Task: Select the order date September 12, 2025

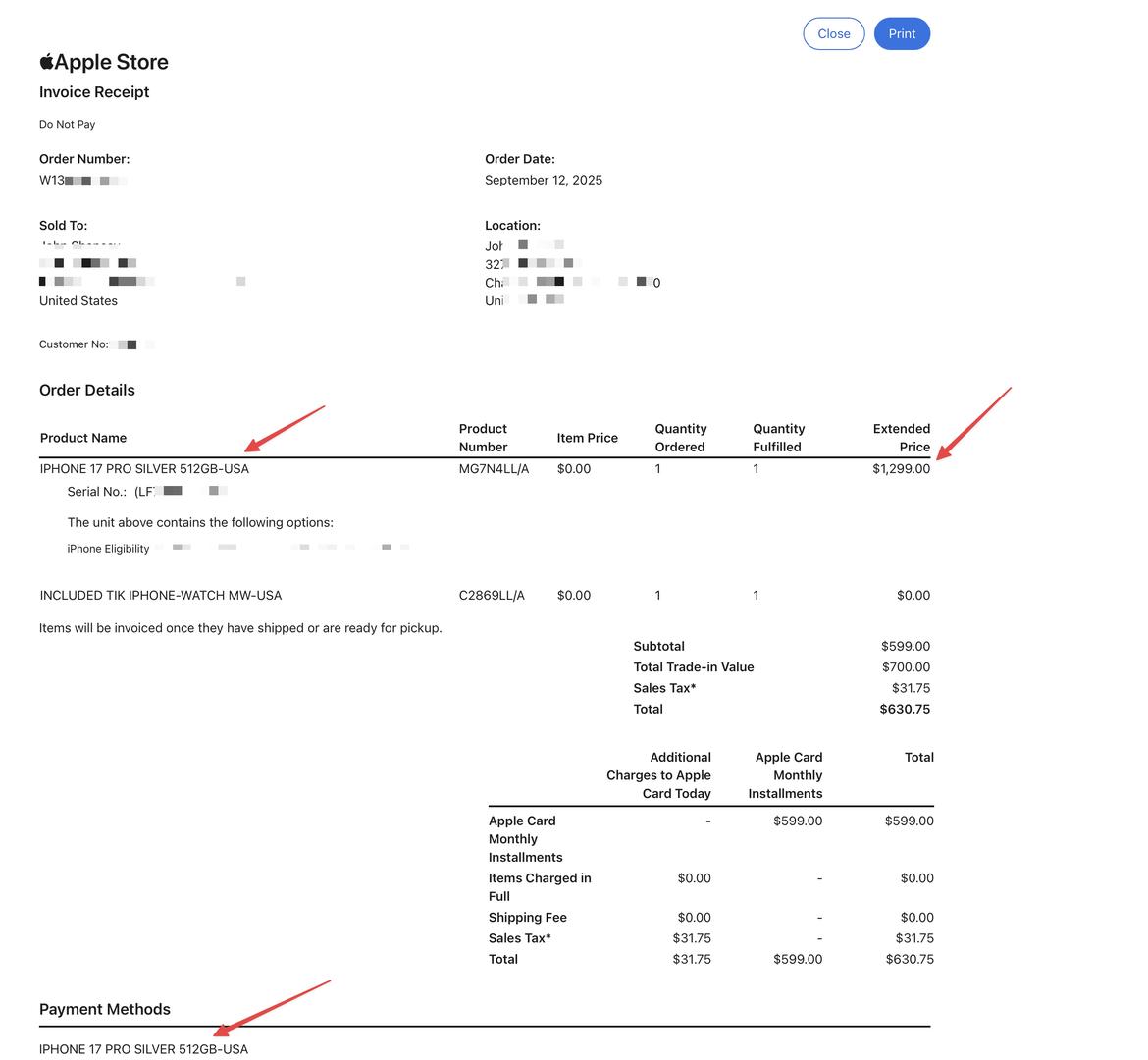Action: [x=544, y=180]
